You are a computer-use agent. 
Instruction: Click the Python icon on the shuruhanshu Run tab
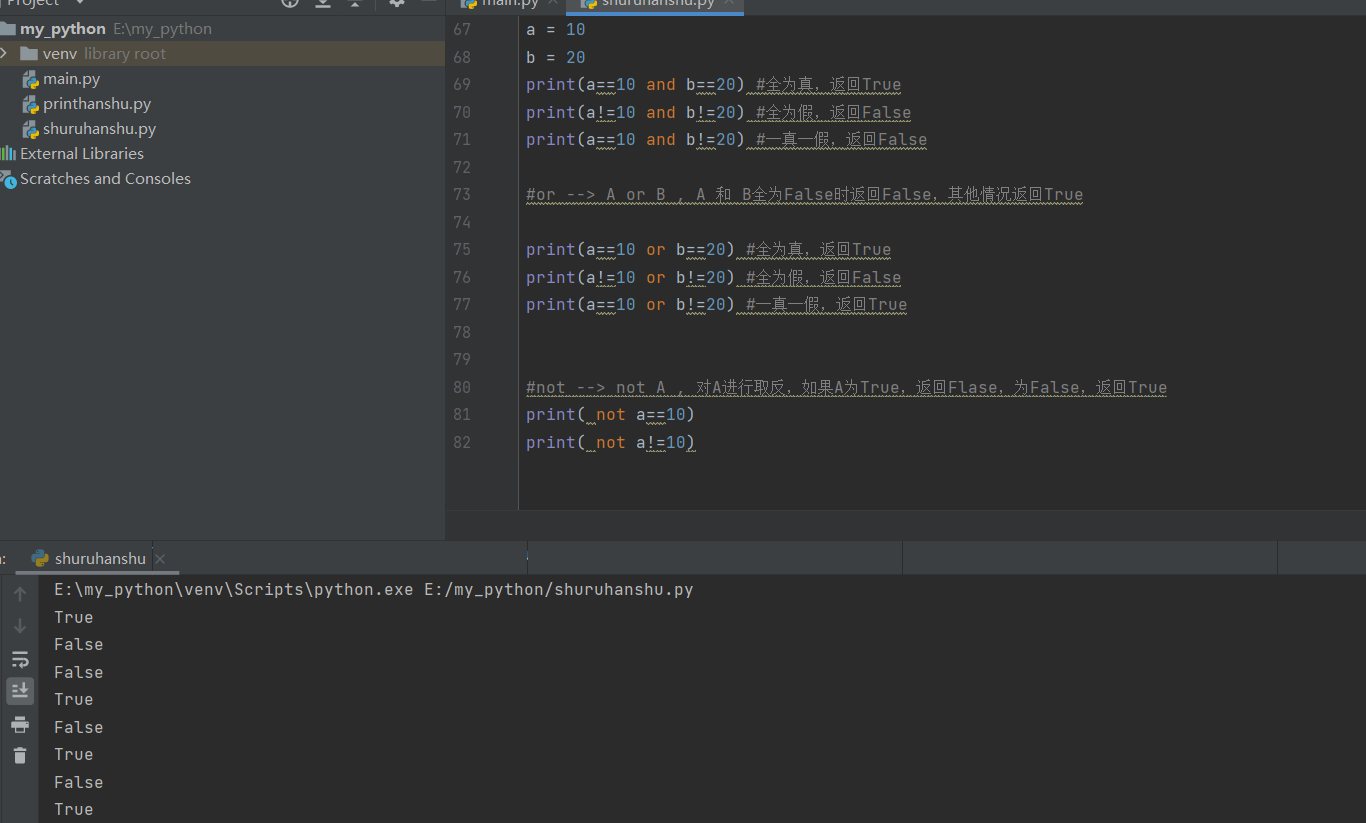pos(40,559)
